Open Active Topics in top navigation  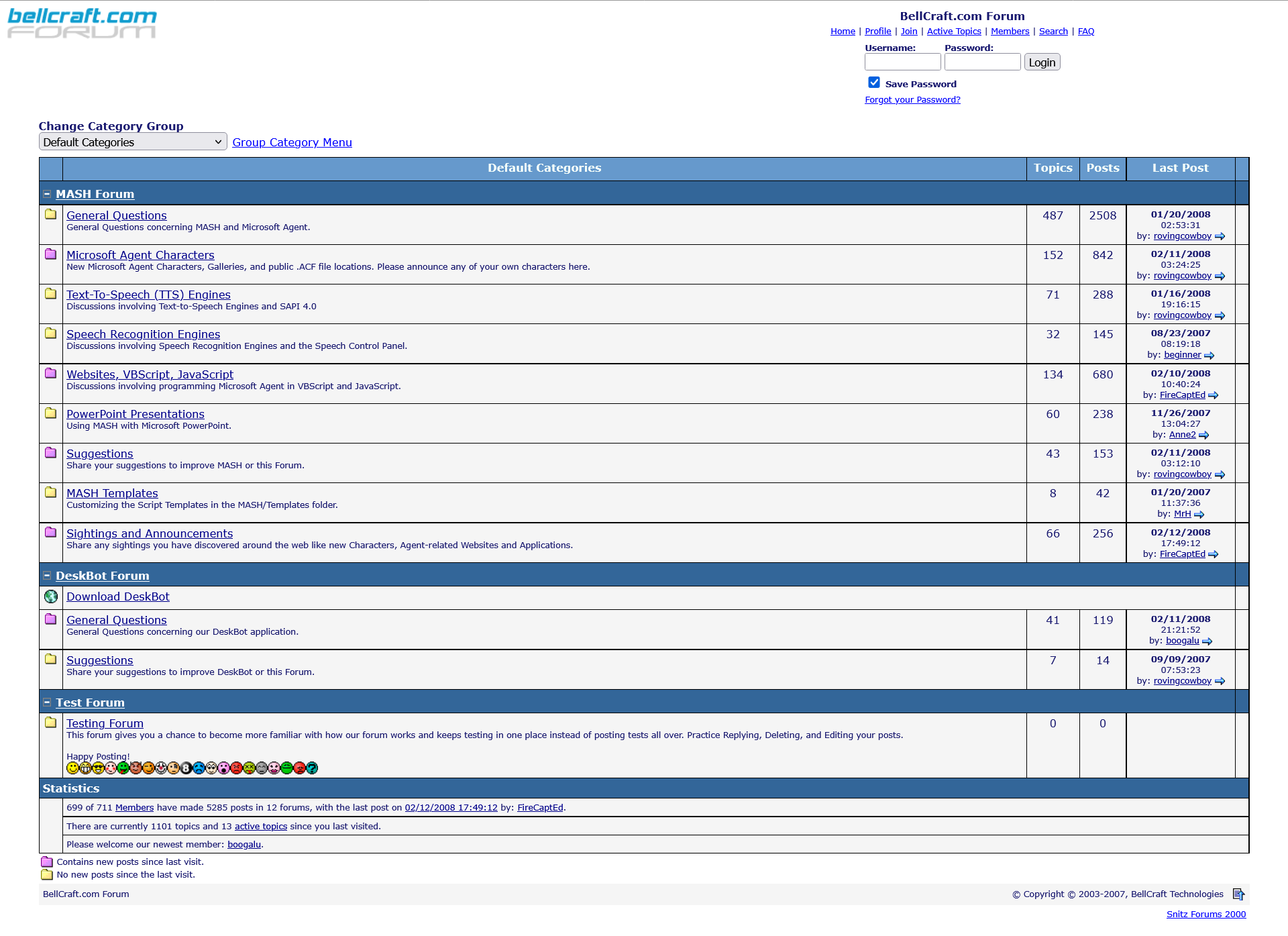click(953, 32)
